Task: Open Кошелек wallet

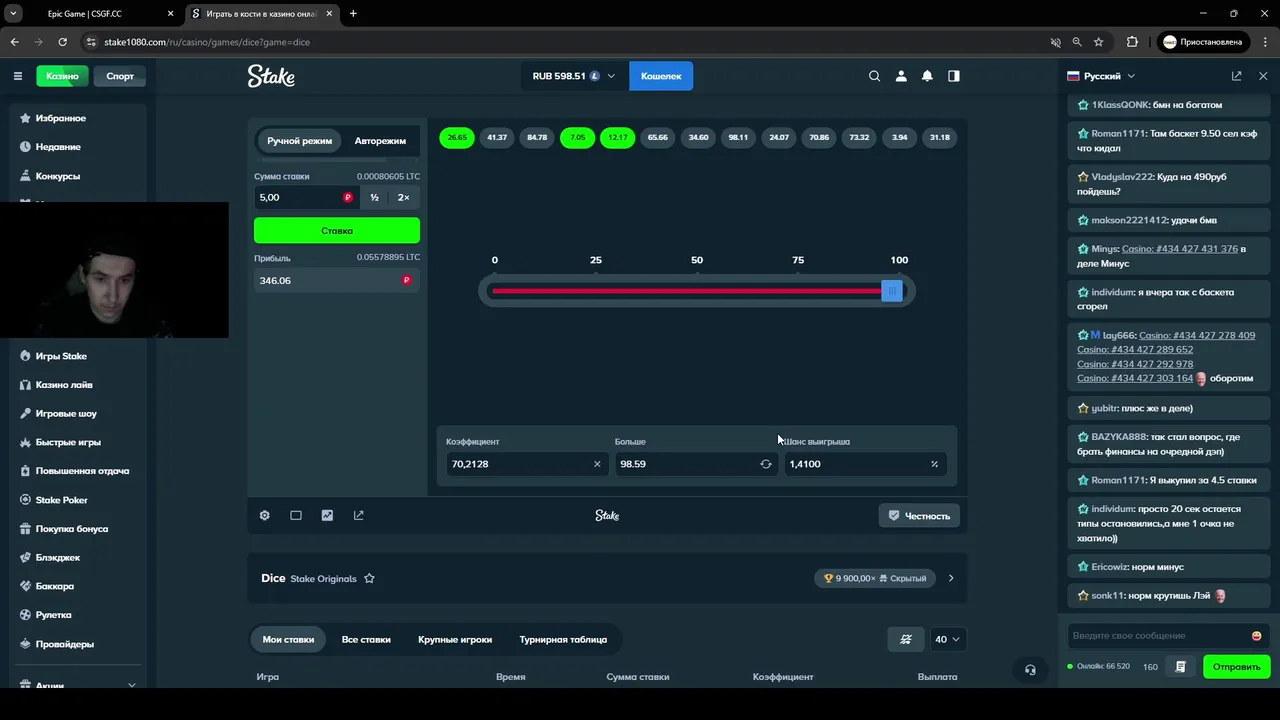Action: [661, 76]
